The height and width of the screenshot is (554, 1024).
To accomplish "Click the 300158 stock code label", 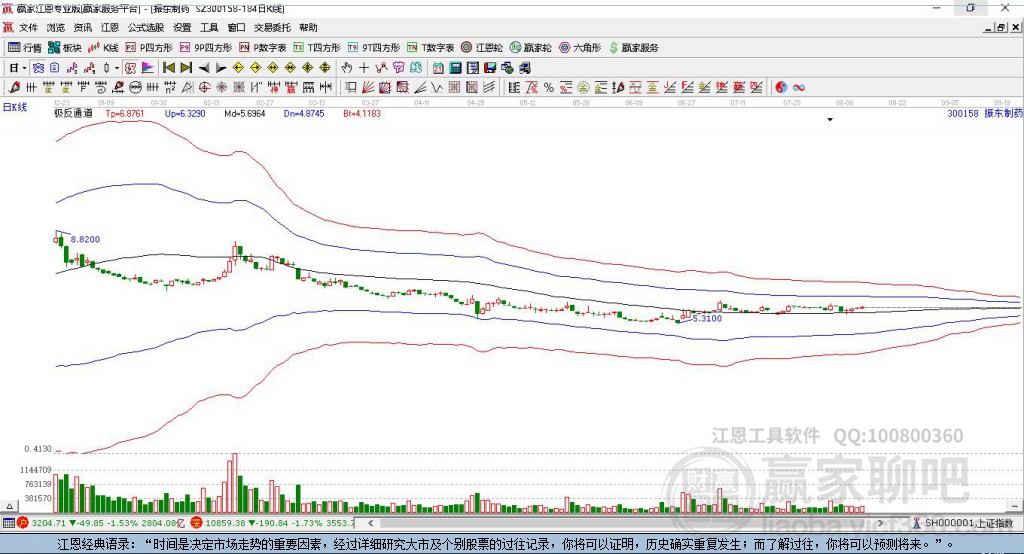I will click(963, 113).
